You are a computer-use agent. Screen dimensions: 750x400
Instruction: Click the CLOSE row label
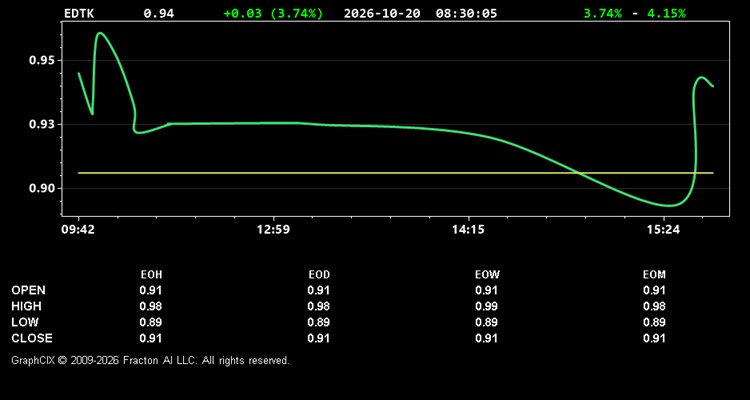pyautogui.click(x=32, y=338)
